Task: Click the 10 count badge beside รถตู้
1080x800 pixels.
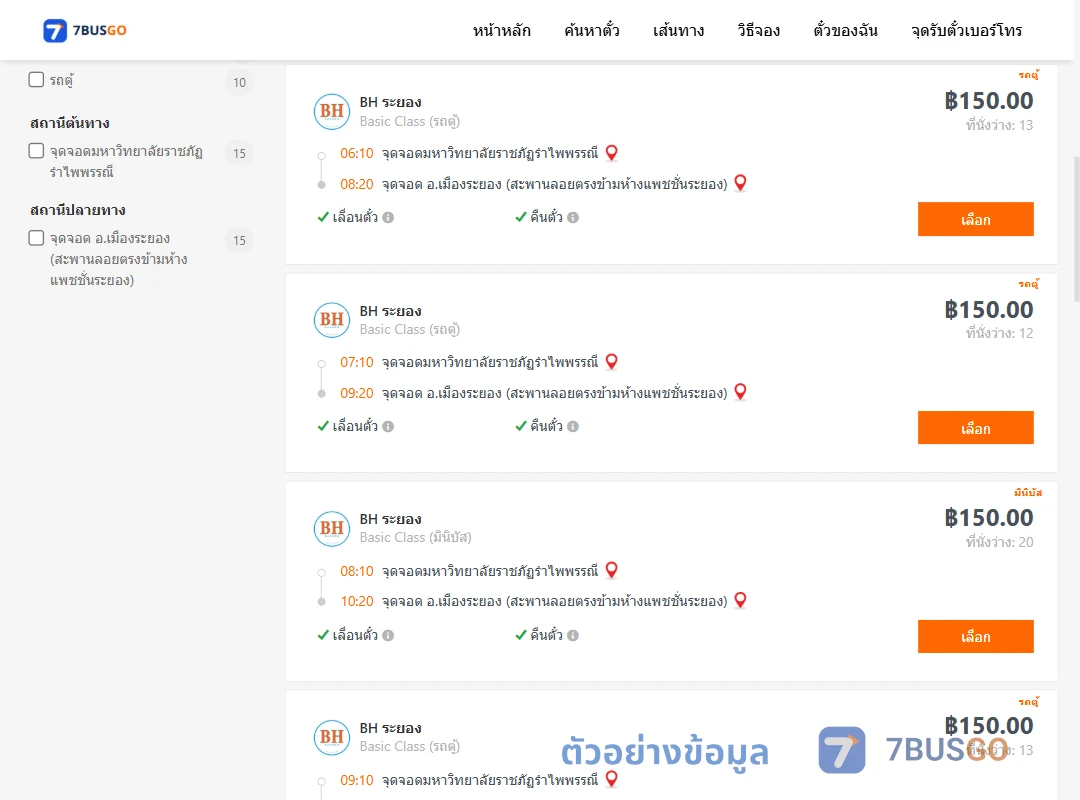Action: (239, 82)
